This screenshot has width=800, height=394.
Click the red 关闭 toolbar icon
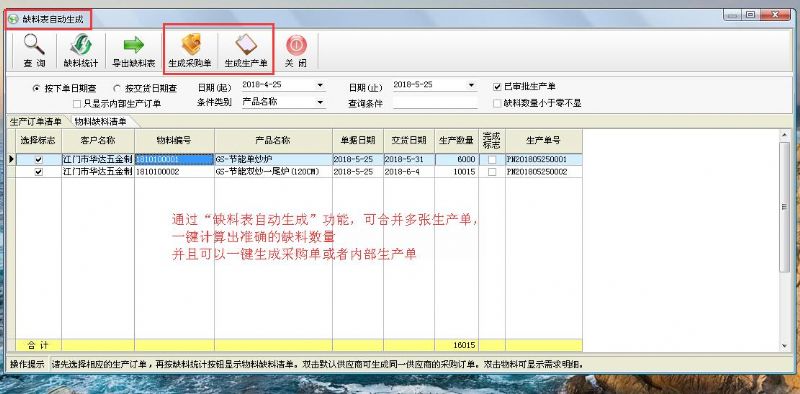[296, 45]
